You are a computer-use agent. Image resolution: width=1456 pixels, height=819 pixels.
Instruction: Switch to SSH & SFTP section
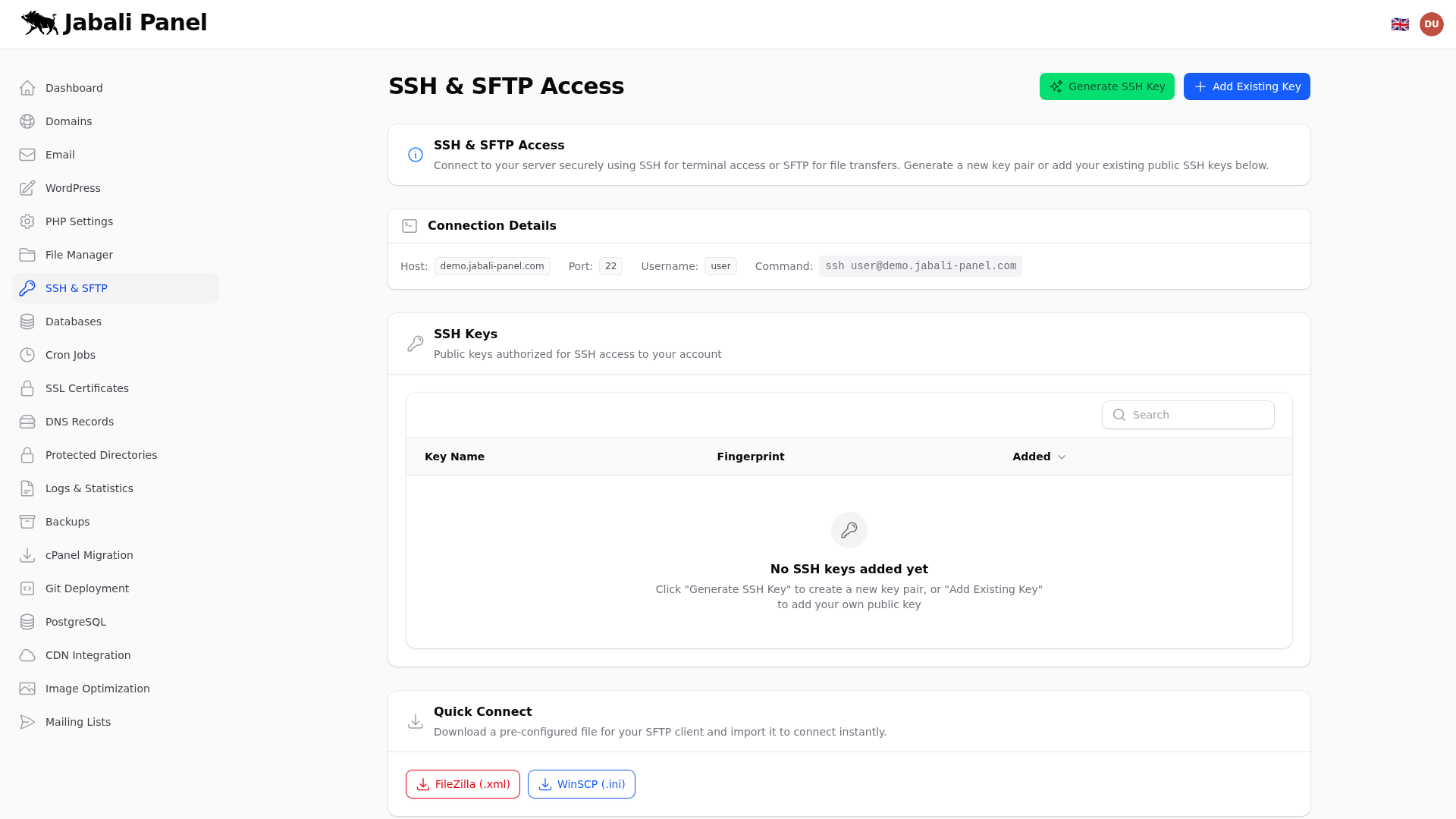click(x=76, y=288)
